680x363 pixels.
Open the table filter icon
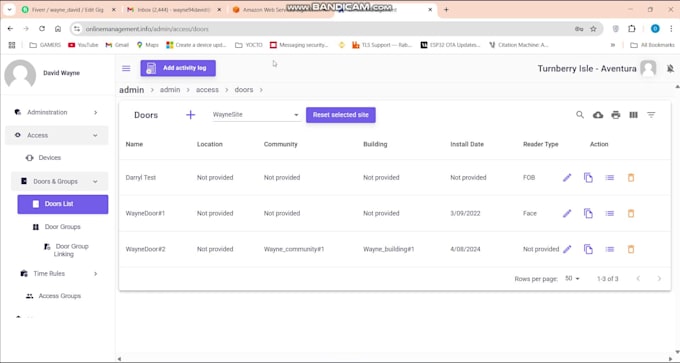[651, 115]
